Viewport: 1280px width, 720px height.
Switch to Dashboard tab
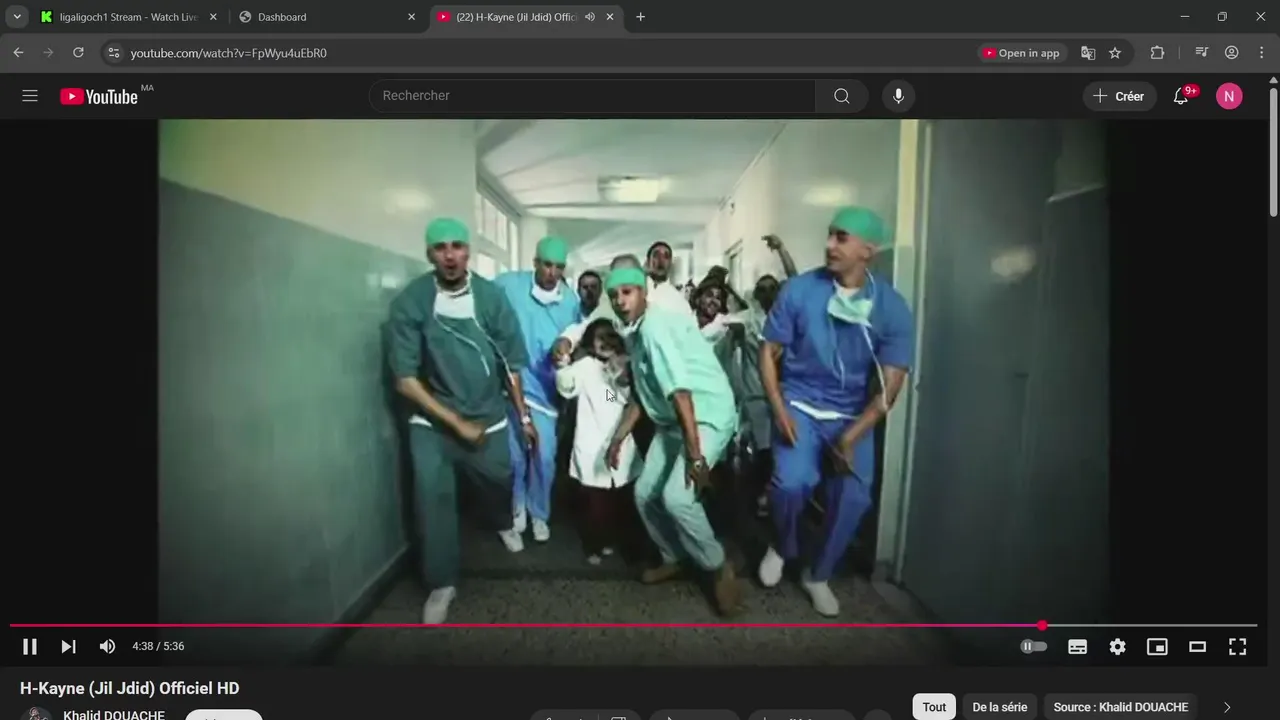click(326, 17)
